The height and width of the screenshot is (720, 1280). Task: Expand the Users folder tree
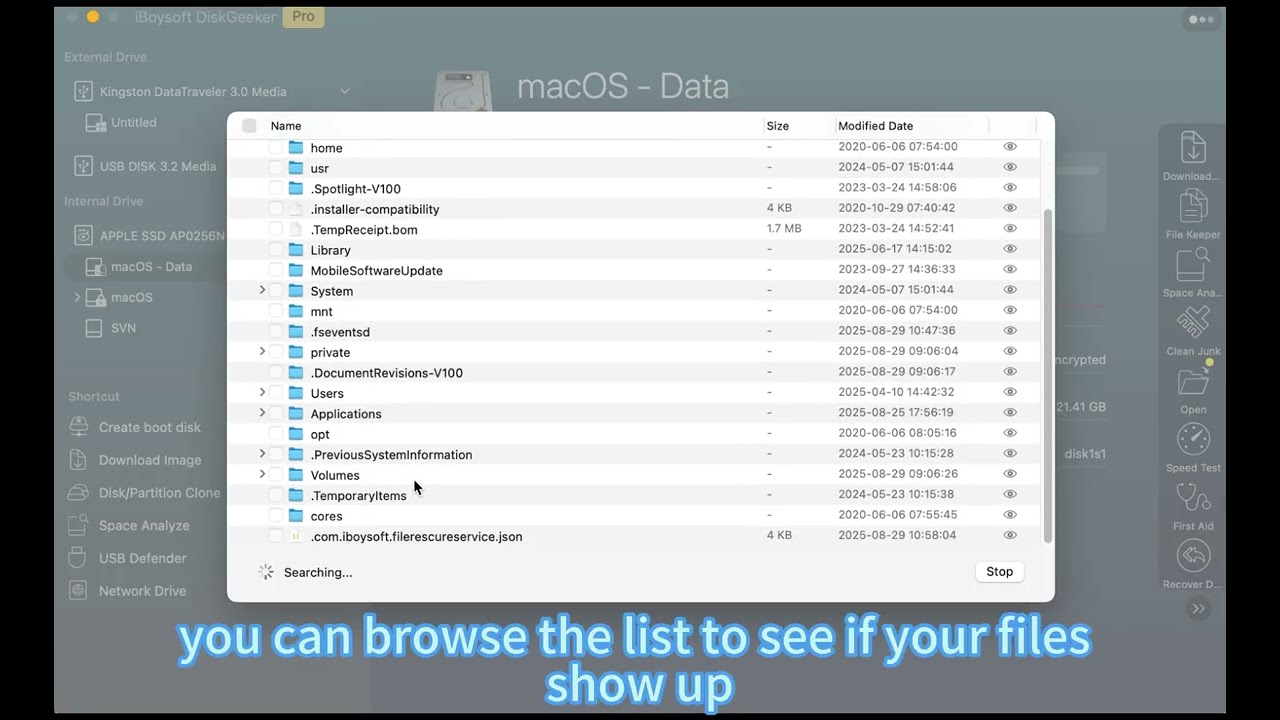tap(262, 392)
